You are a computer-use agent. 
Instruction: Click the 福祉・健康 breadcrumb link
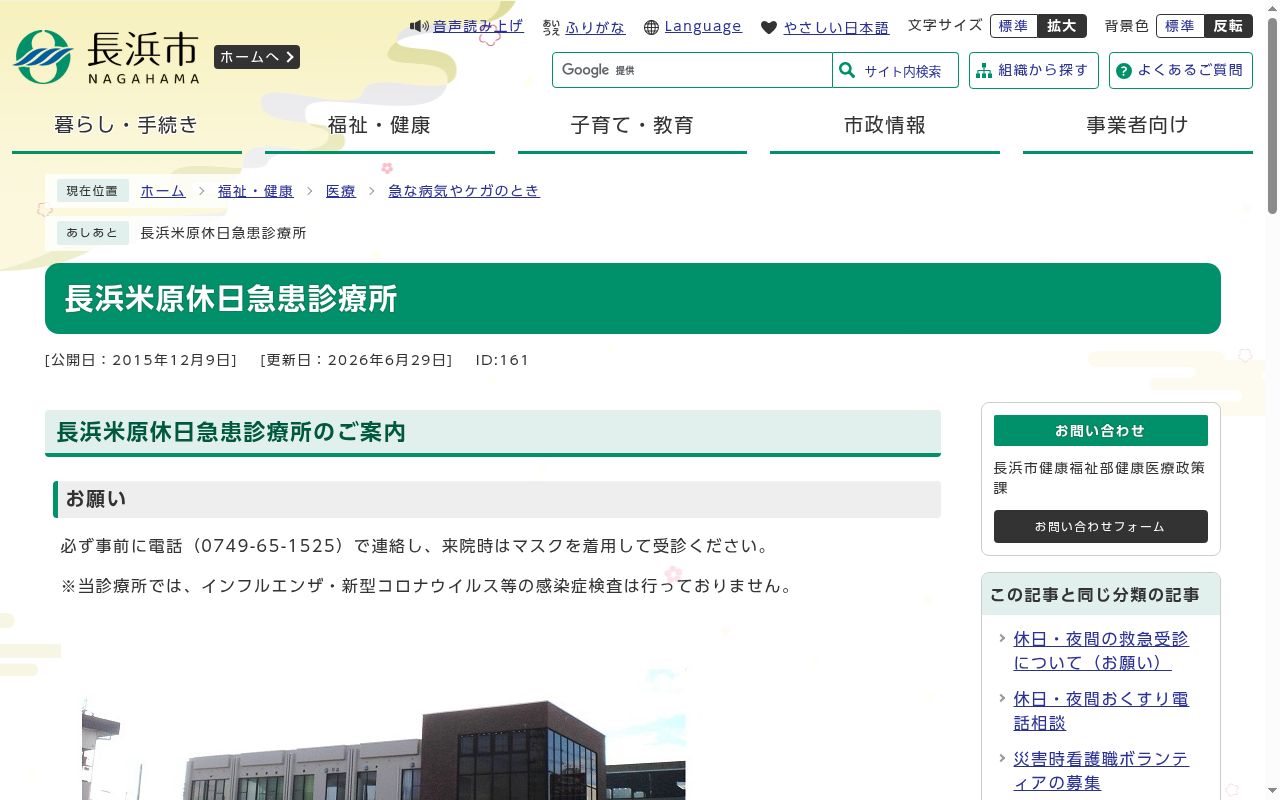(x=256, y=191)
